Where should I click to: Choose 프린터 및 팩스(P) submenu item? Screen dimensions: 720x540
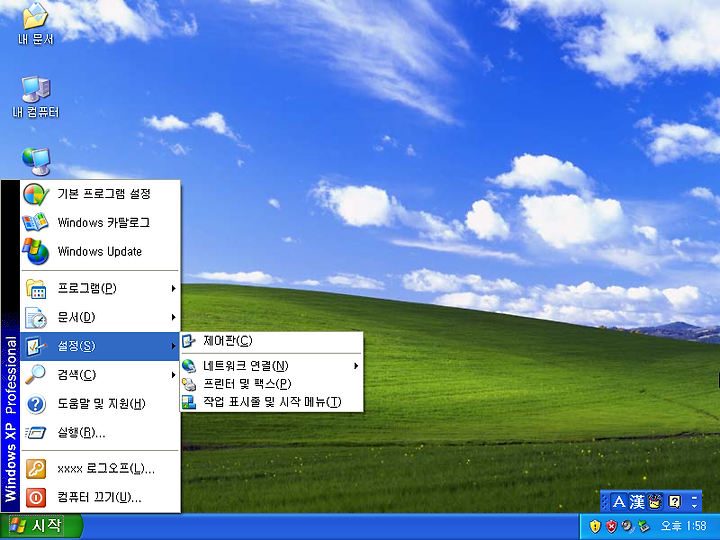(272, 384)
